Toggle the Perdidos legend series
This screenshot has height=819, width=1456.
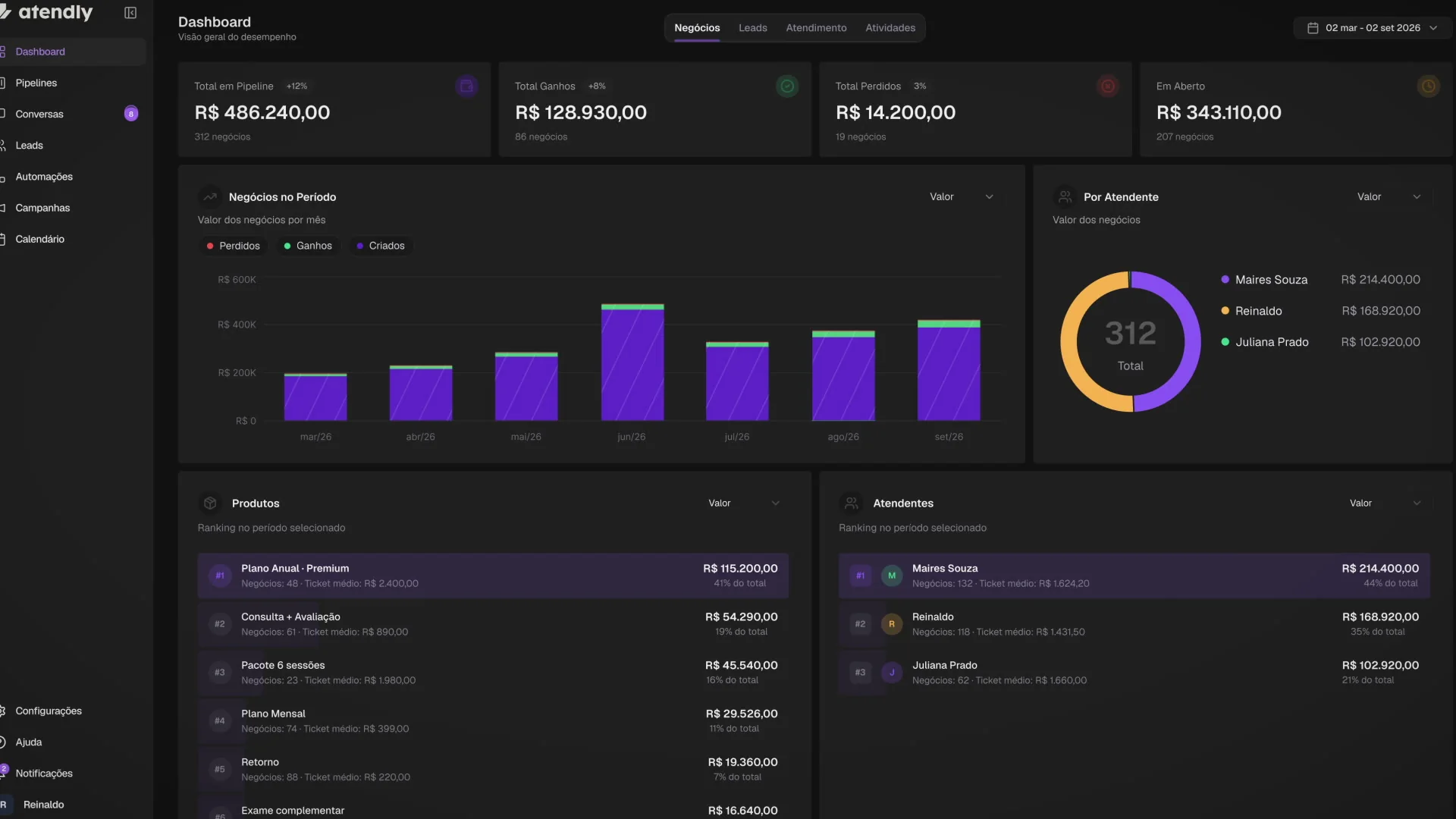(233, 246)
